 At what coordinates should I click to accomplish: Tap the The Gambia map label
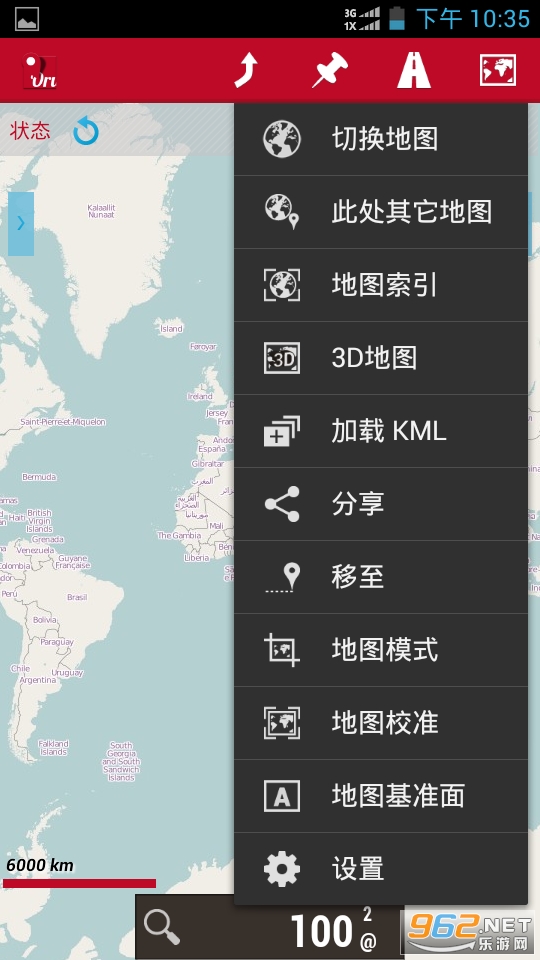click(179, 535)
